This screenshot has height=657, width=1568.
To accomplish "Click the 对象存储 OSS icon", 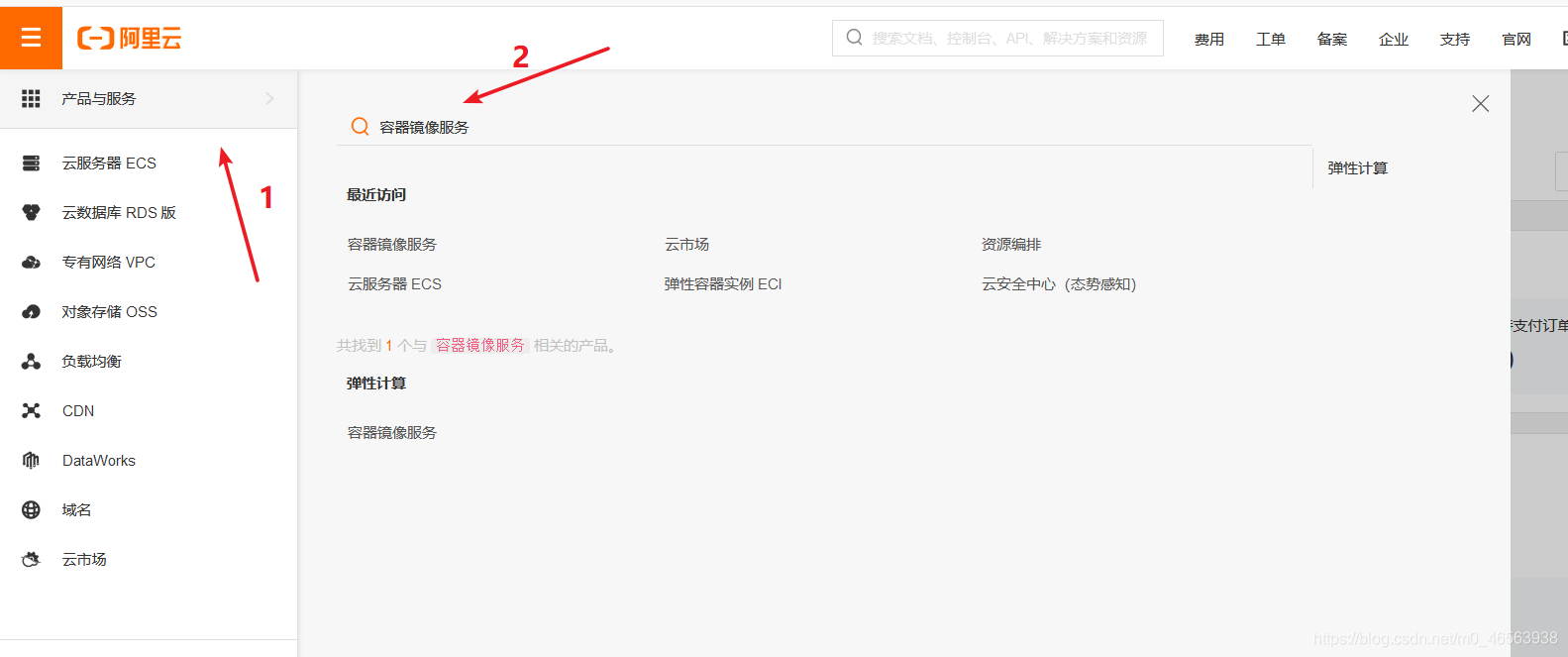I will click(x=31, y=311).
